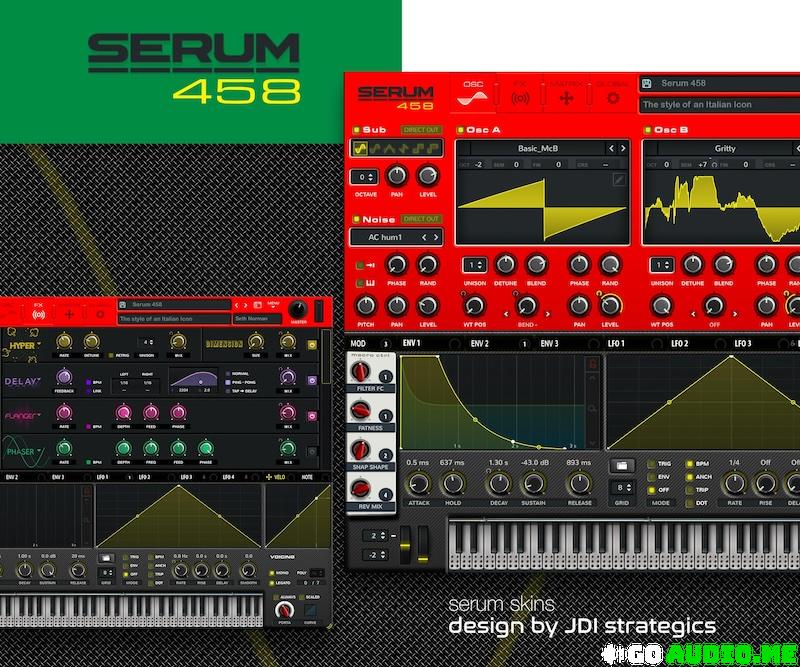Click the magnifier zoom icon on ENV 1 graph
800x667 pixels.
click(x=592, y=409)
